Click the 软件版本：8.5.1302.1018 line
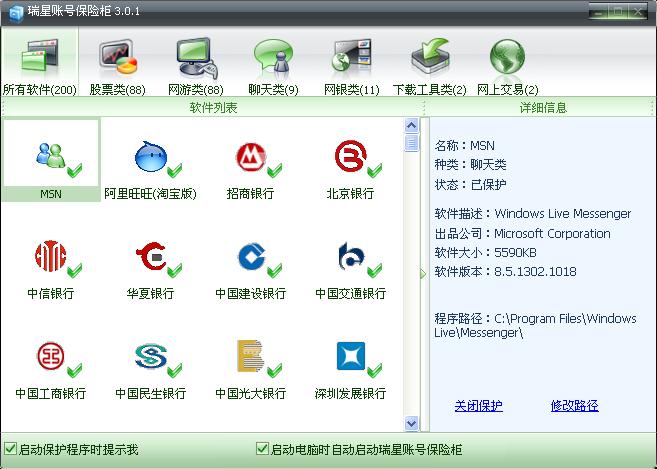Image resolution: width=657 pixels, height=469 pixels. 505,272
